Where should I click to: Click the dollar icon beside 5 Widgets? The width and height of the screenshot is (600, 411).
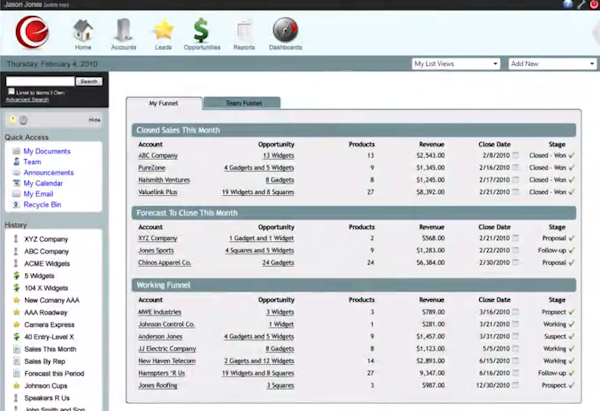(16, 276)
